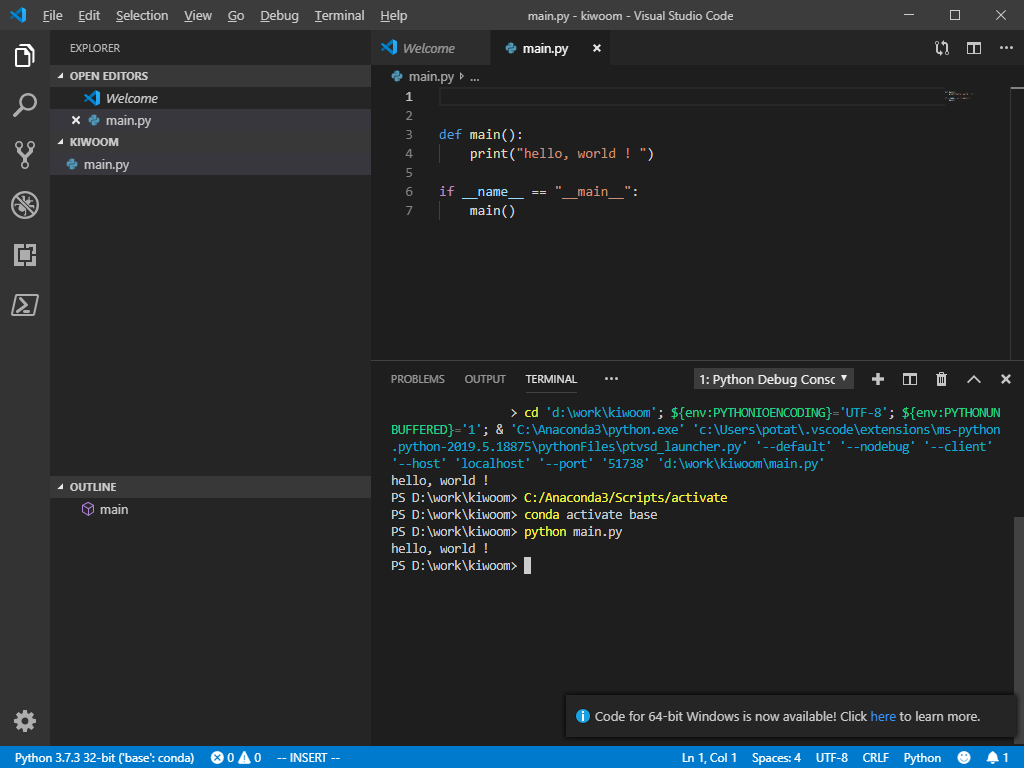Open the Explorer view in activity bar

click(25, 56)
